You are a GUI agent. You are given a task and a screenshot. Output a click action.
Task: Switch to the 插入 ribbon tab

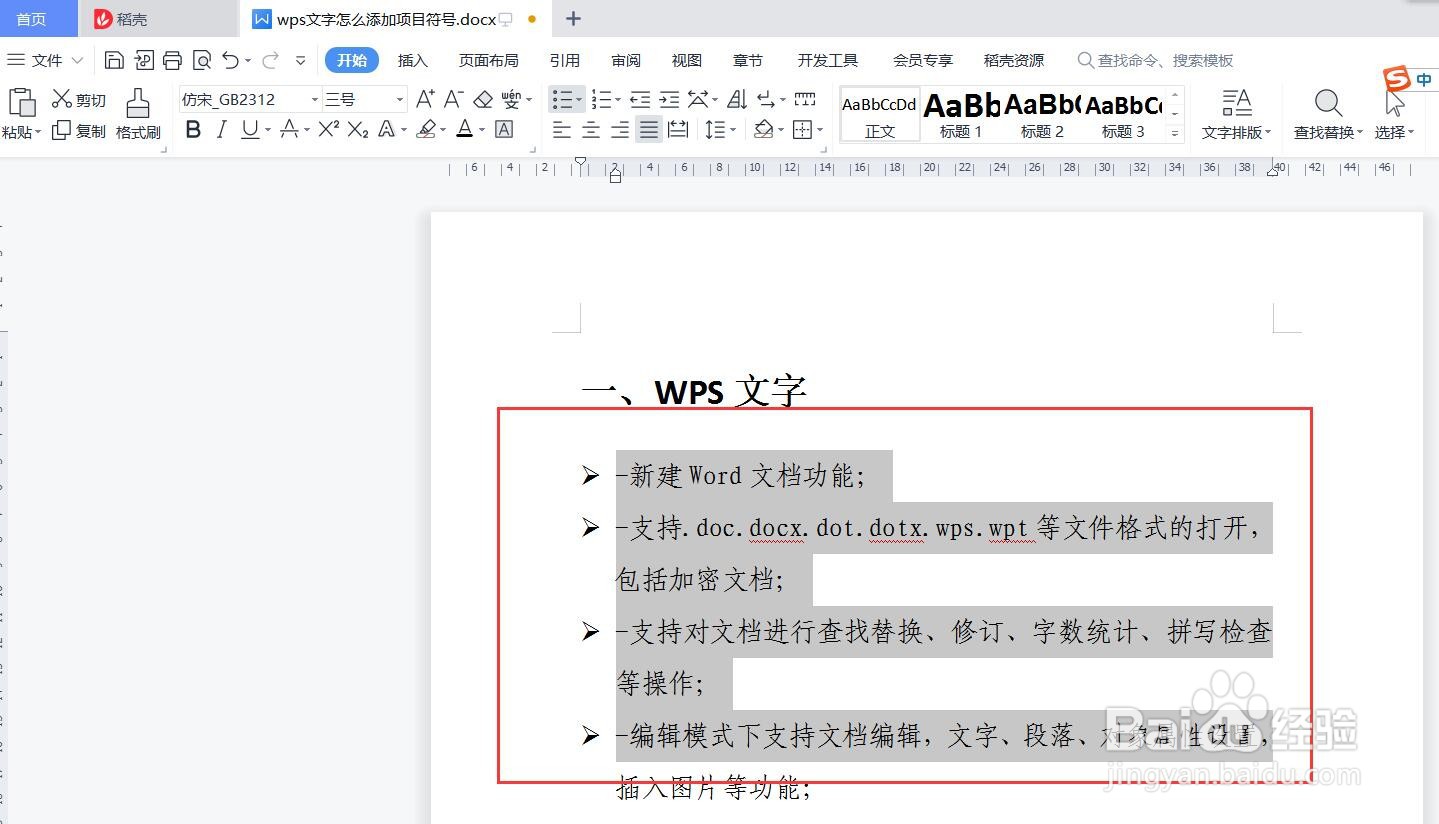pos(412,60)
